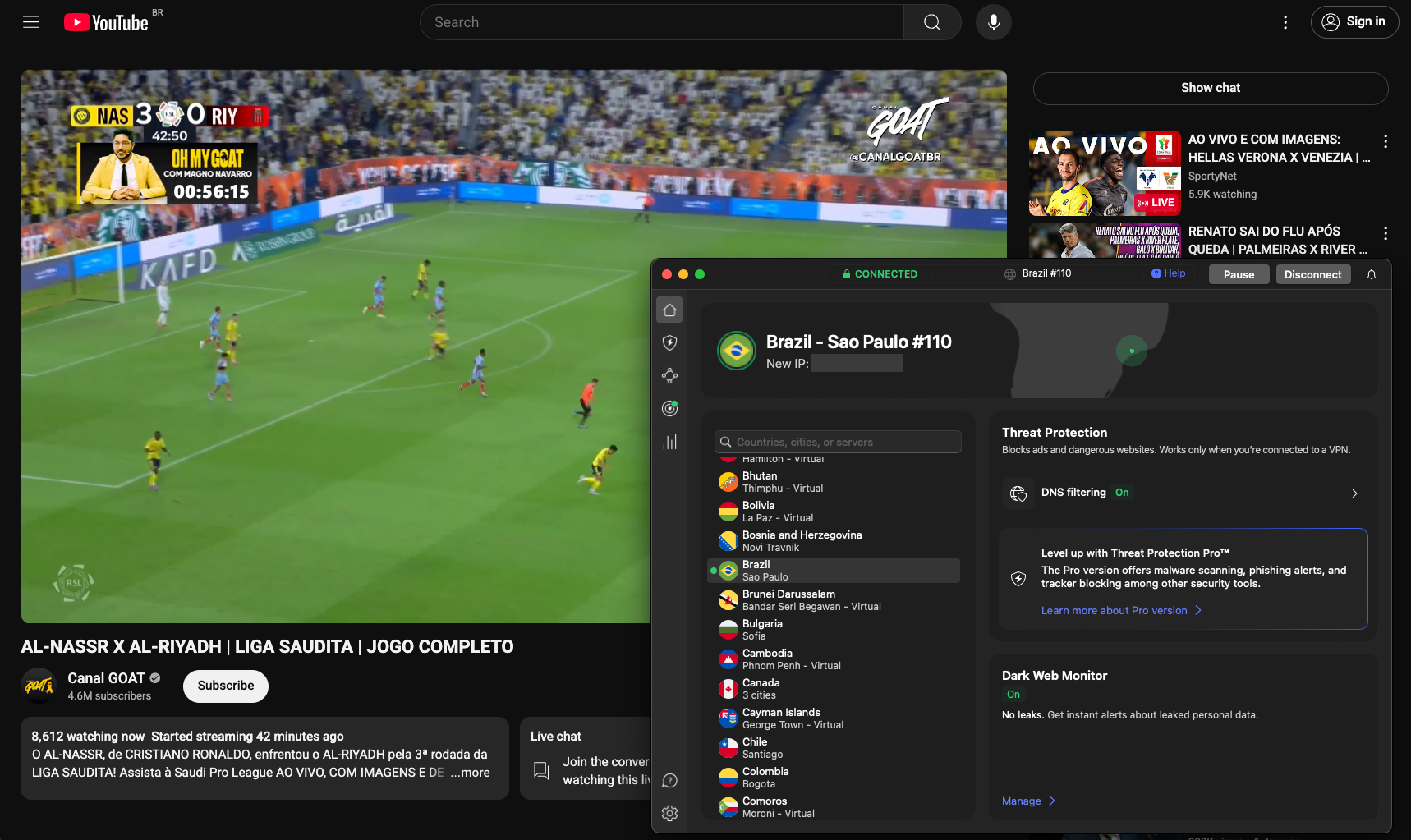1411x840 pixels.
Task: Connect to Comoros Moroni server
Action: [x=833, y=807]
